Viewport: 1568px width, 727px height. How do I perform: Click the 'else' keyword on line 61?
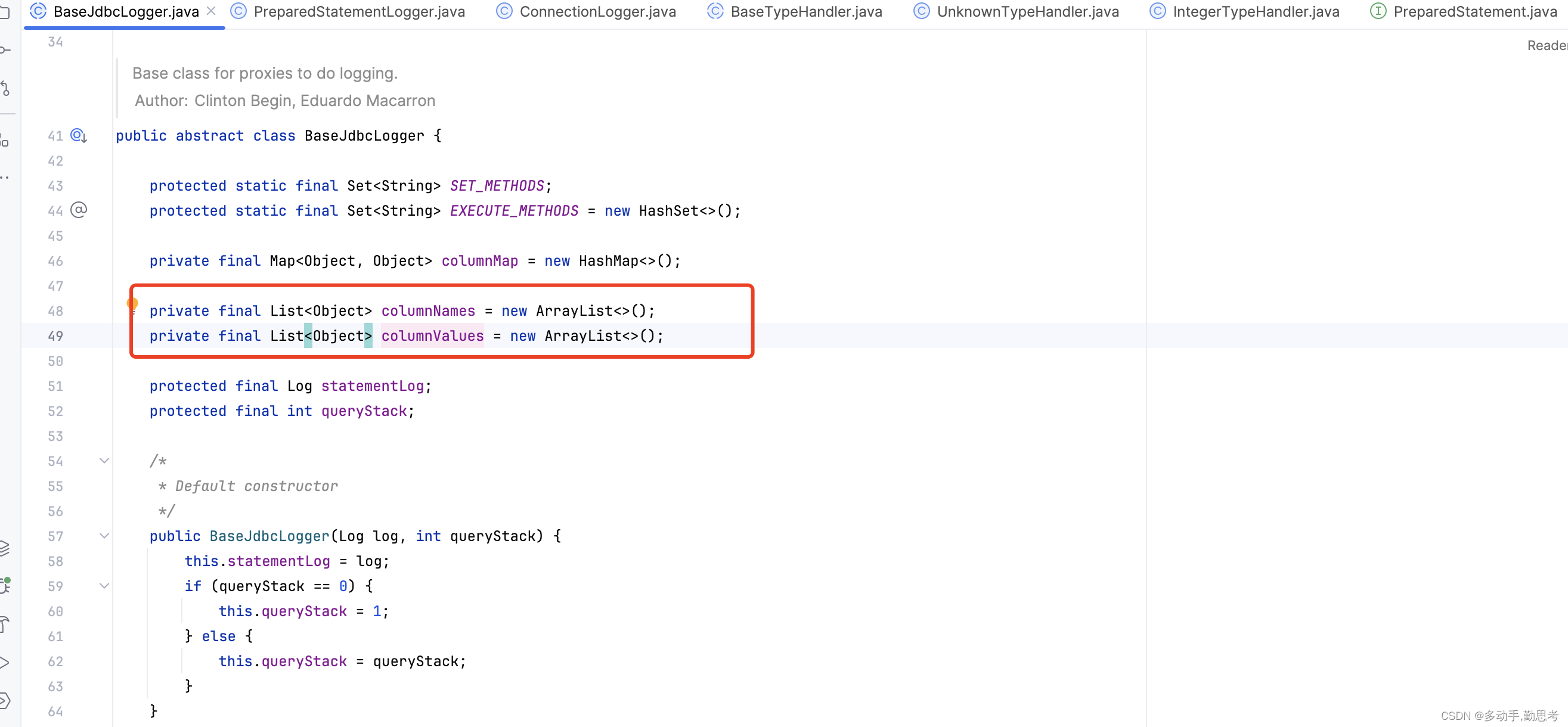(x=219, y=636)
